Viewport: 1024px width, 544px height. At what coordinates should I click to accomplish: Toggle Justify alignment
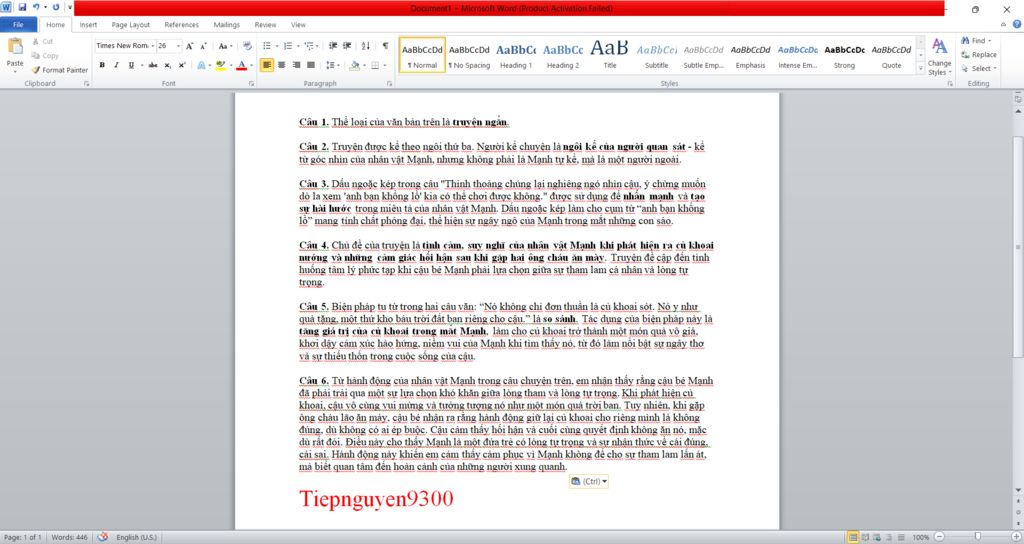pos(311,65)
